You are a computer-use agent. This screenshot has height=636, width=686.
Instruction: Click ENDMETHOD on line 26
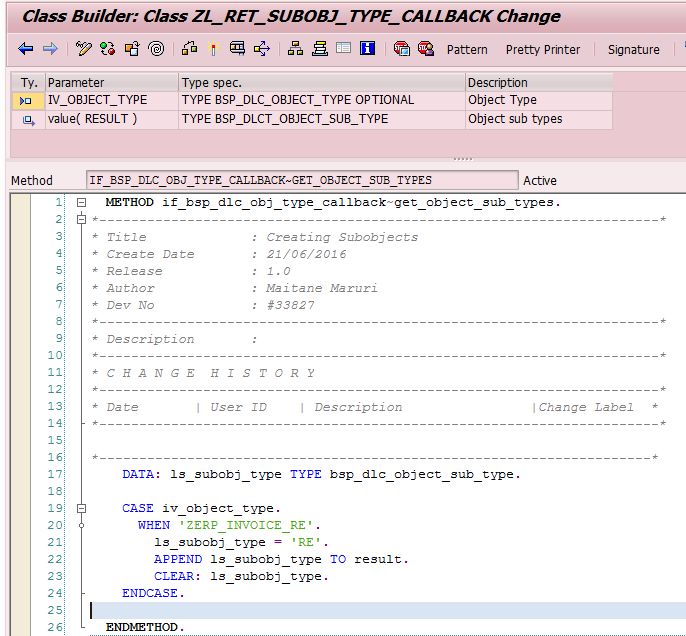pos(141,628)
